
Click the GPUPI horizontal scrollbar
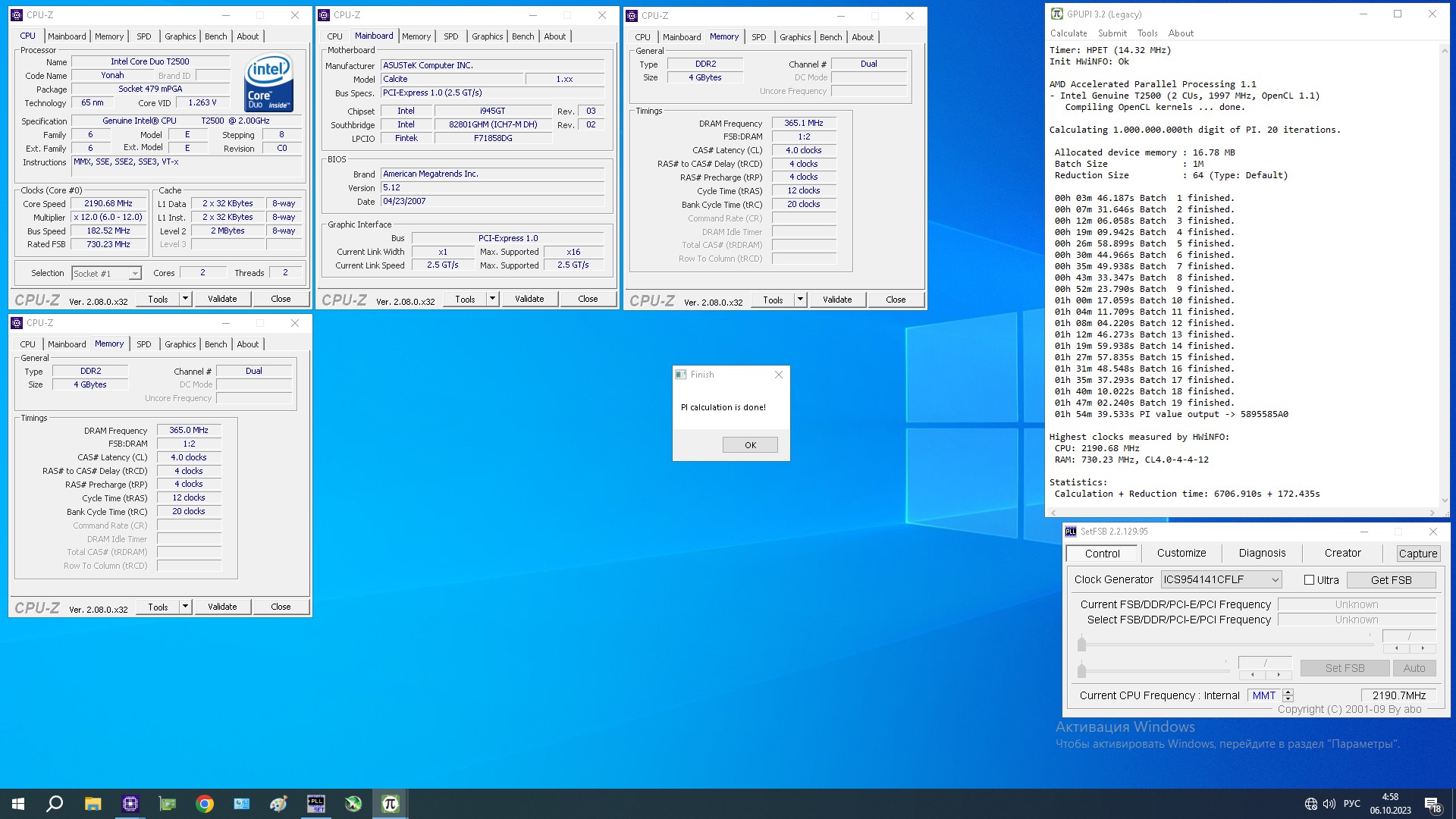(1244, 513)
